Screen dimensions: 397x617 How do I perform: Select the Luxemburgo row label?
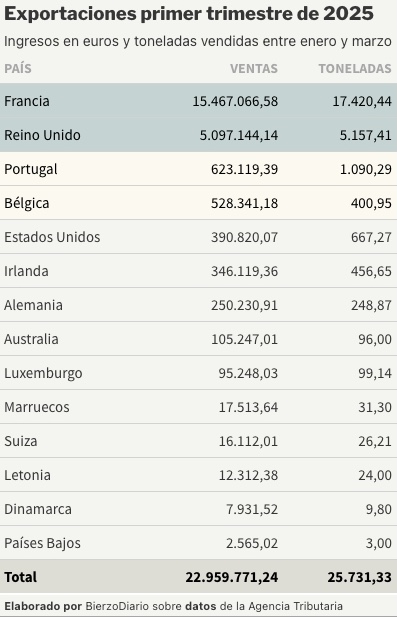click(43, 373)
